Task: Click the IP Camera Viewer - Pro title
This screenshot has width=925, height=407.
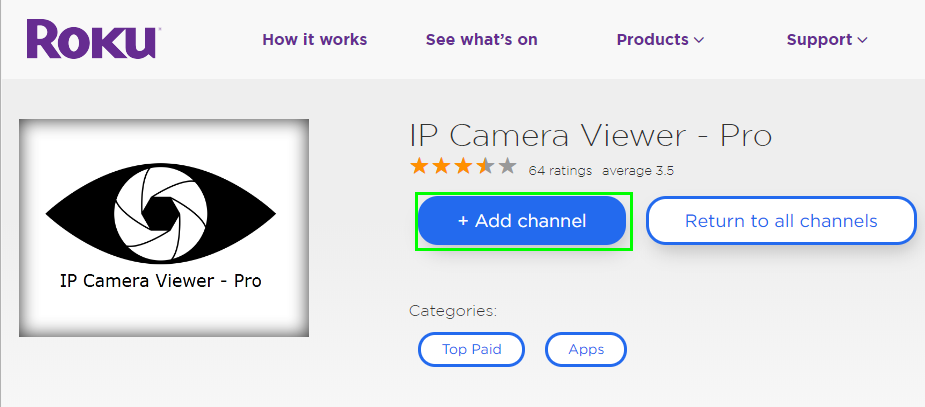Action: [x=590, y=137]
